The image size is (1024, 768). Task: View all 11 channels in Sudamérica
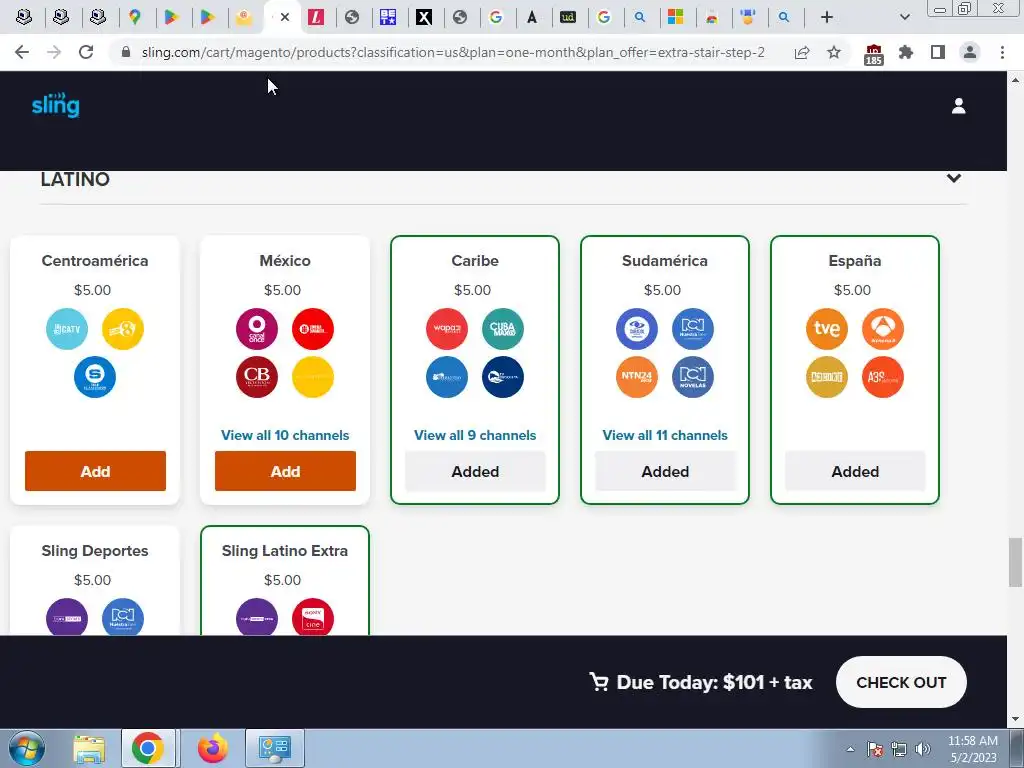(665, 435)
